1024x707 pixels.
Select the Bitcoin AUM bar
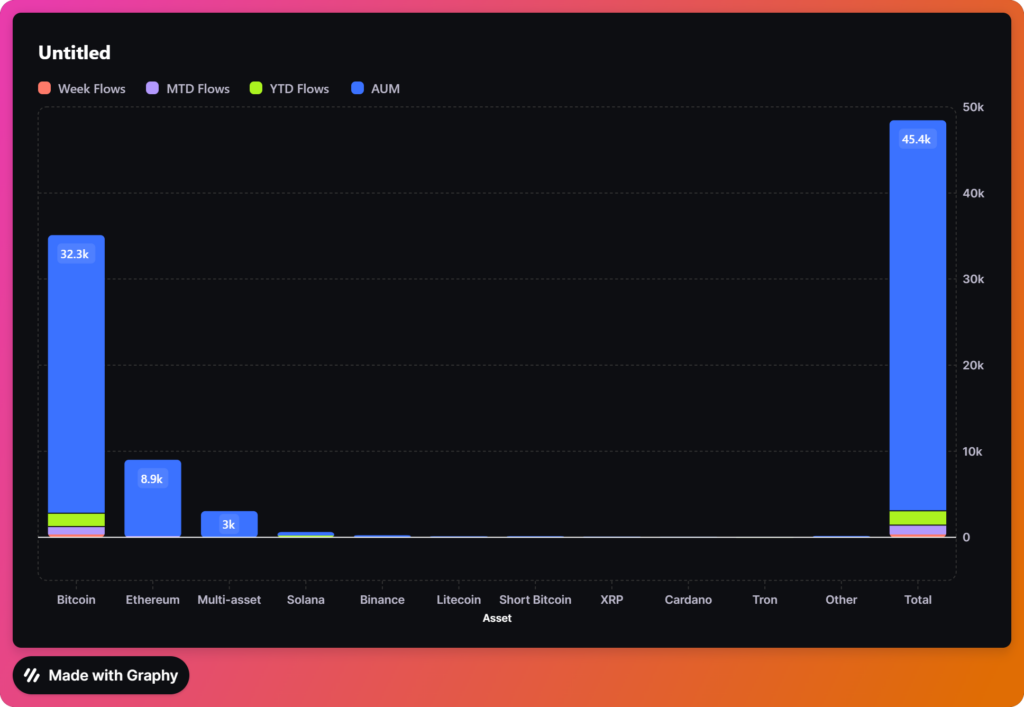tap(76, 380)
